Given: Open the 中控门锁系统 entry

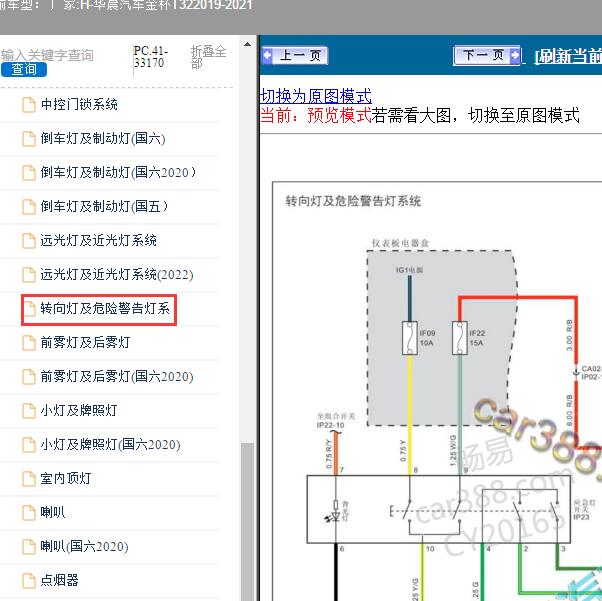Looking at the screenshot, I should click(79, 104).
